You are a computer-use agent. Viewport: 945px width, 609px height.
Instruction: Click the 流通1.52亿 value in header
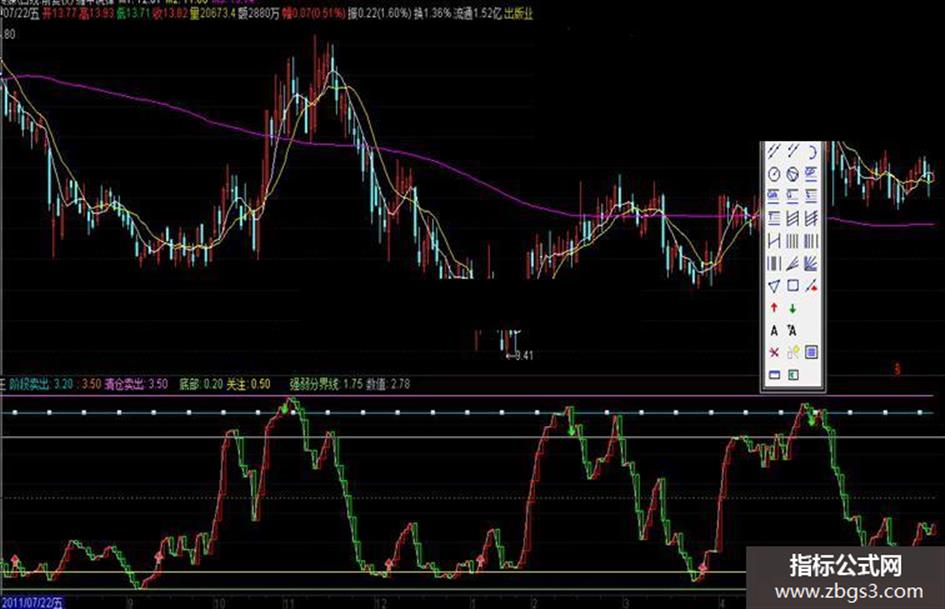tap(477, 13)
